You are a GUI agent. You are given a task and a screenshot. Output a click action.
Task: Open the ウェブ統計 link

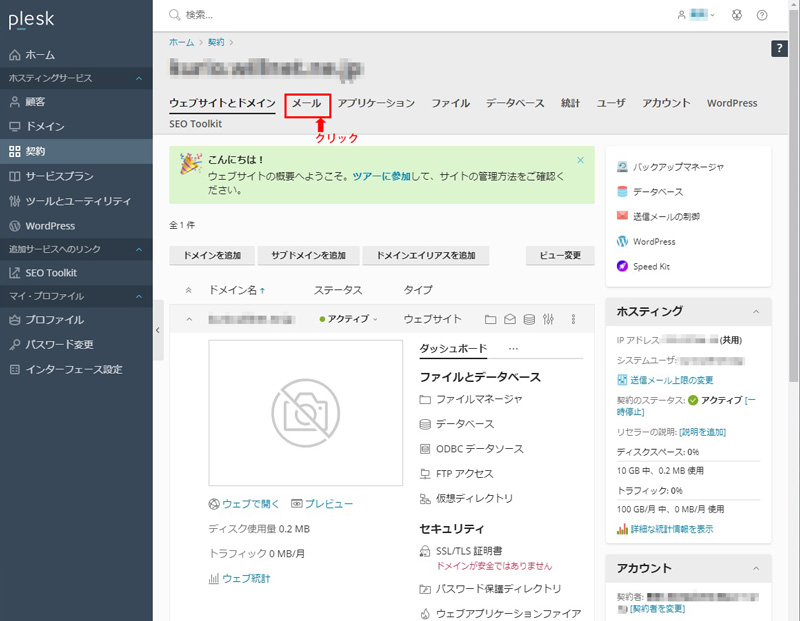coord(245,578)
